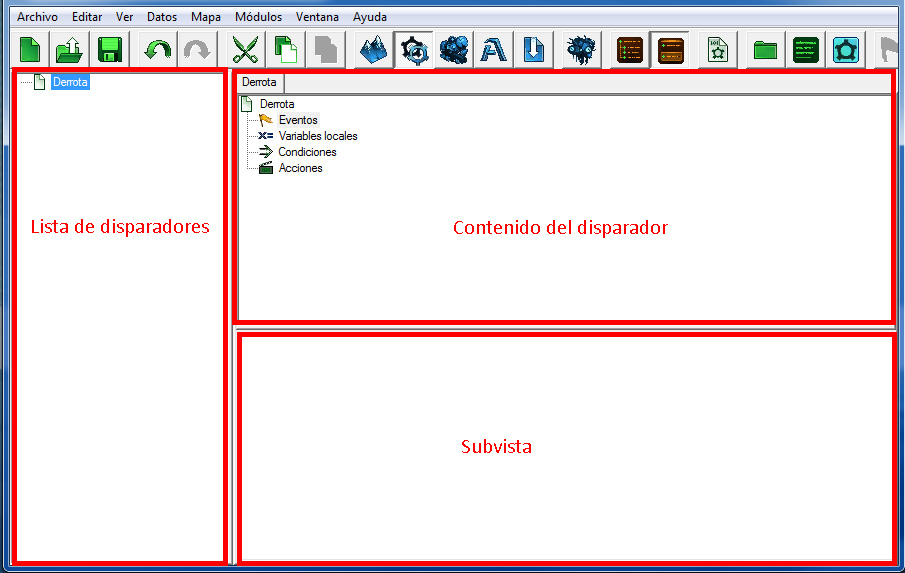Open the Módulos menu

coord(258,17)
